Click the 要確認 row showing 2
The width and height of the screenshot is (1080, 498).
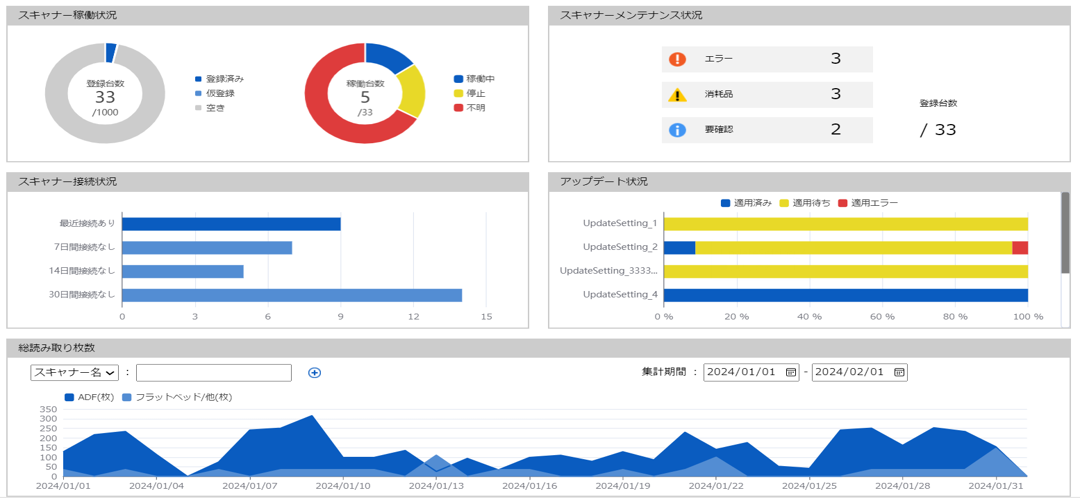click(767, 130)
